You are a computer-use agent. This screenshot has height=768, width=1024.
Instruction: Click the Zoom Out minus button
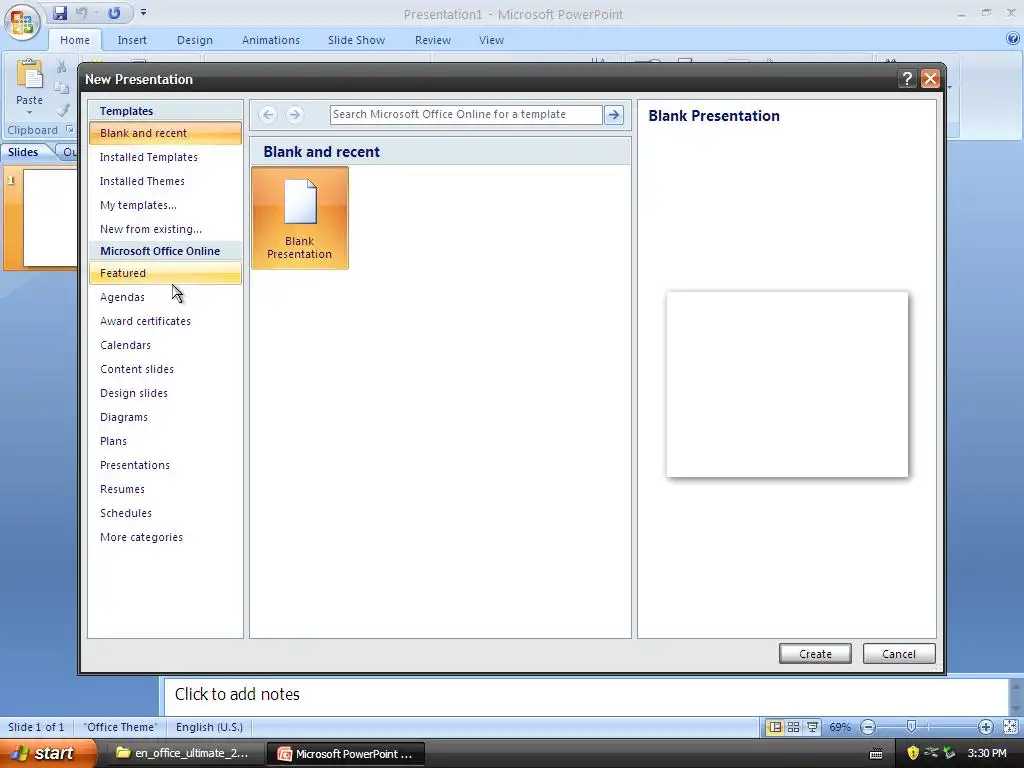click(x=868, y=727)
